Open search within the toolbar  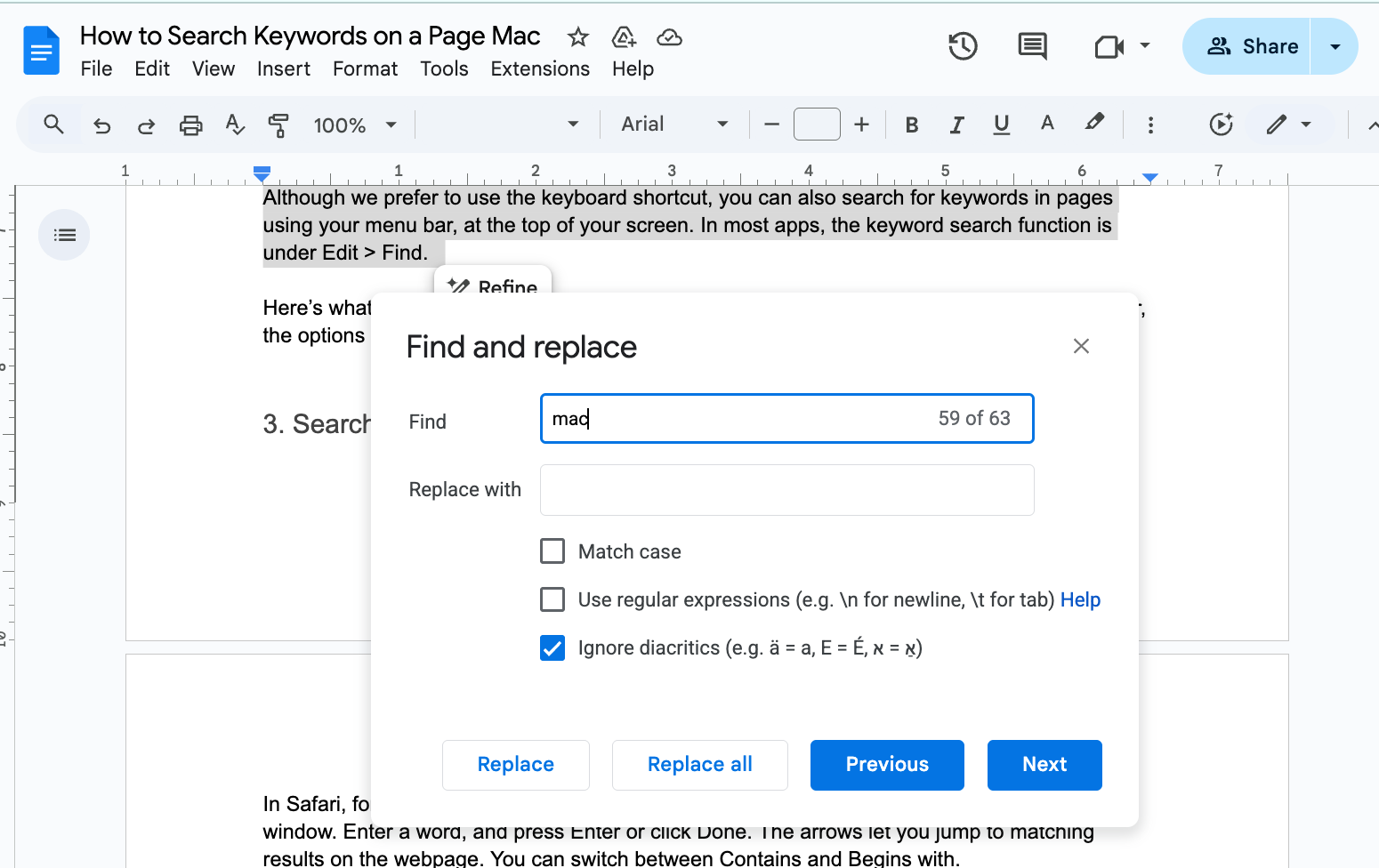click(52, 125)
